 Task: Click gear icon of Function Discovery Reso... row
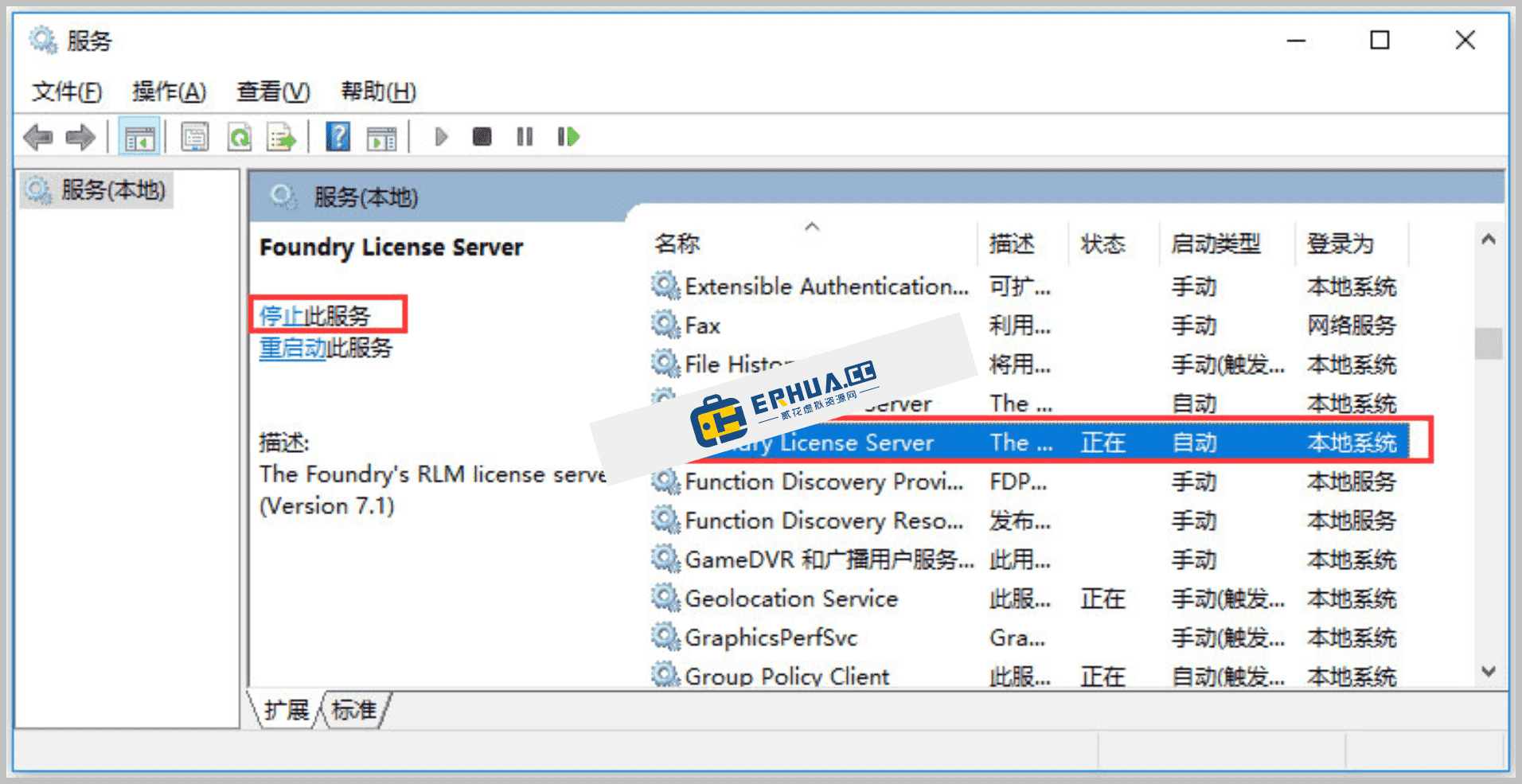pyautogui.click(x=665, y=519)
